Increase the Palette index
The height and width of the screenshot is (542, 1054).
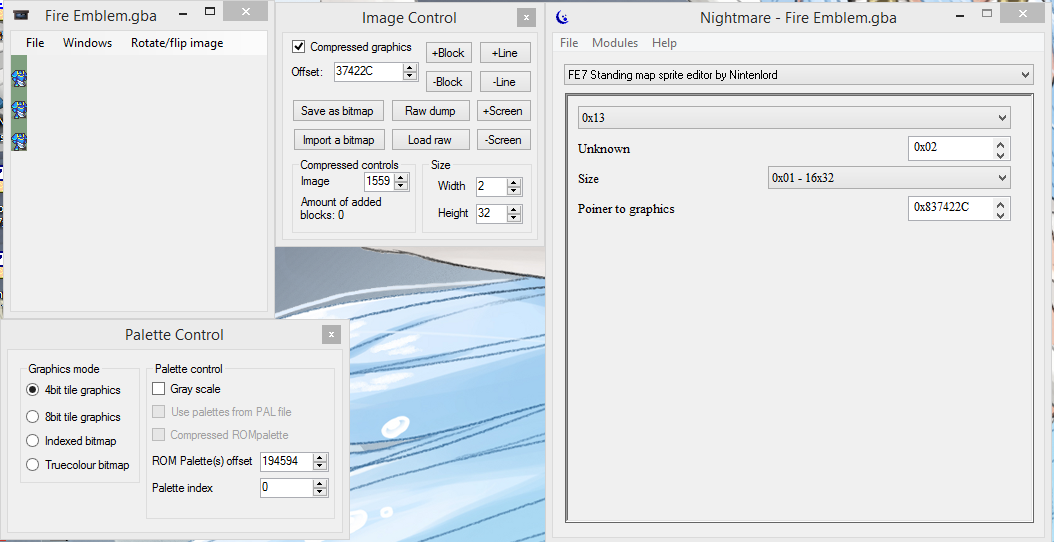coord(320,484)
